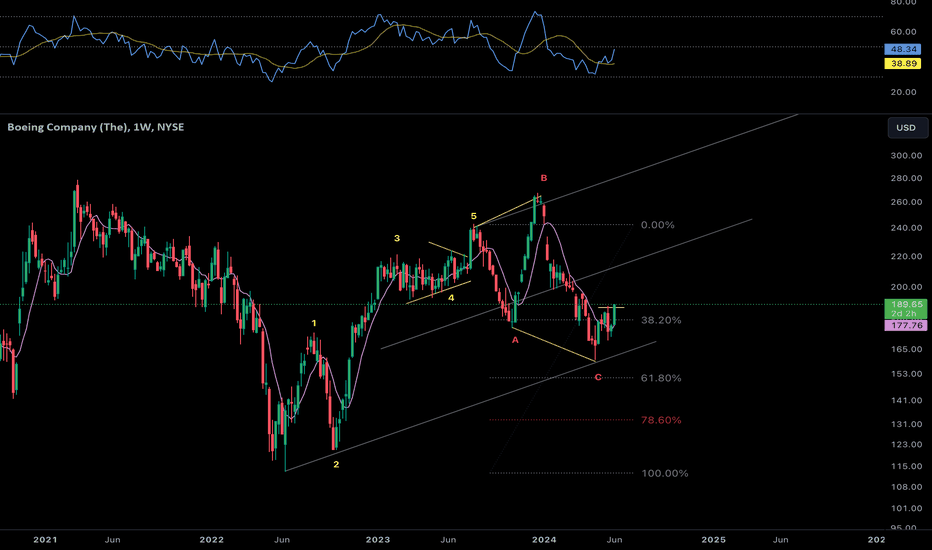Click the 2023 time axis label

[x=378, y=540]
